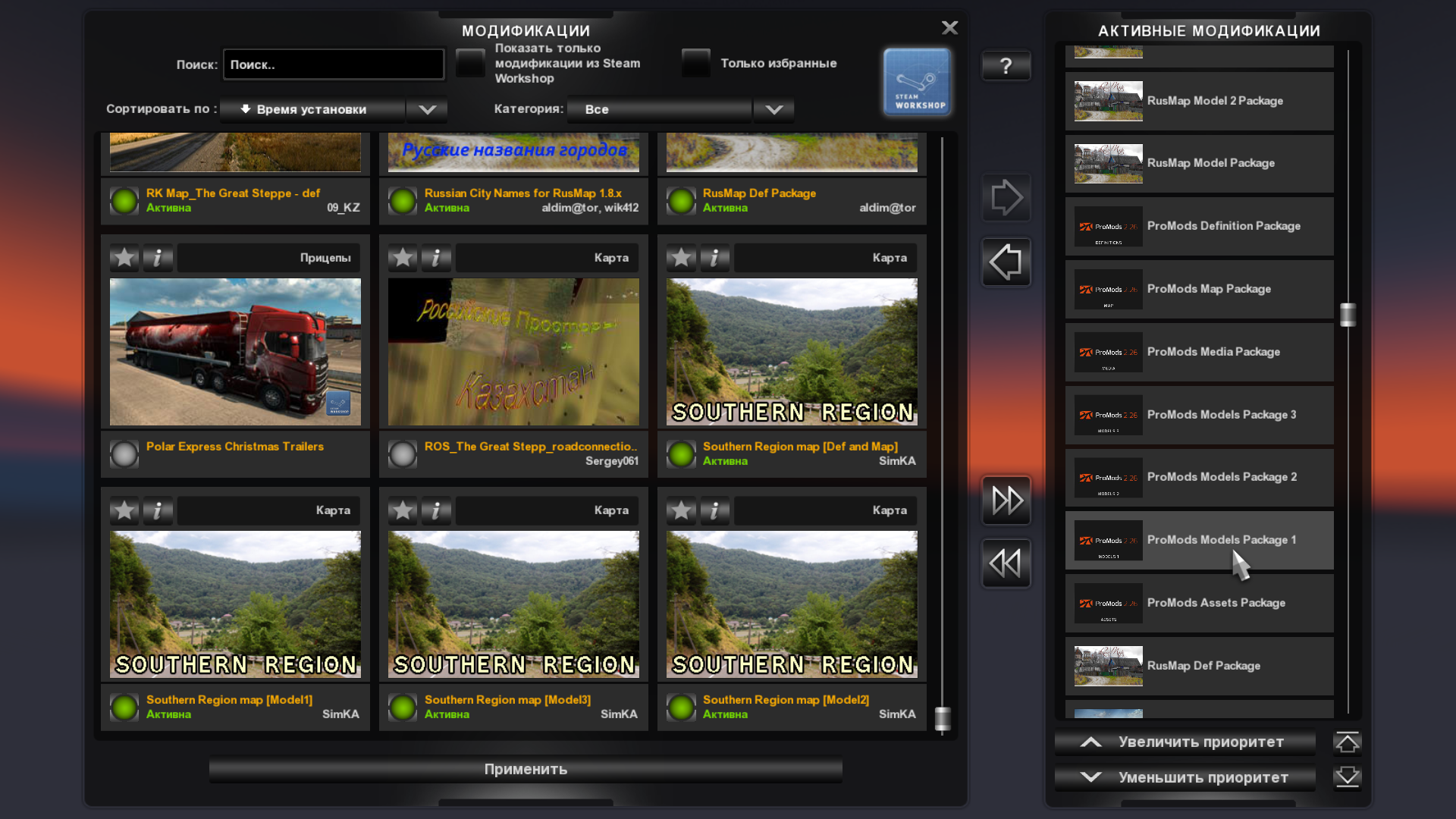
Task: Open the Steam Workshop button
Action: pyautogui.click(x=917, y=82)
